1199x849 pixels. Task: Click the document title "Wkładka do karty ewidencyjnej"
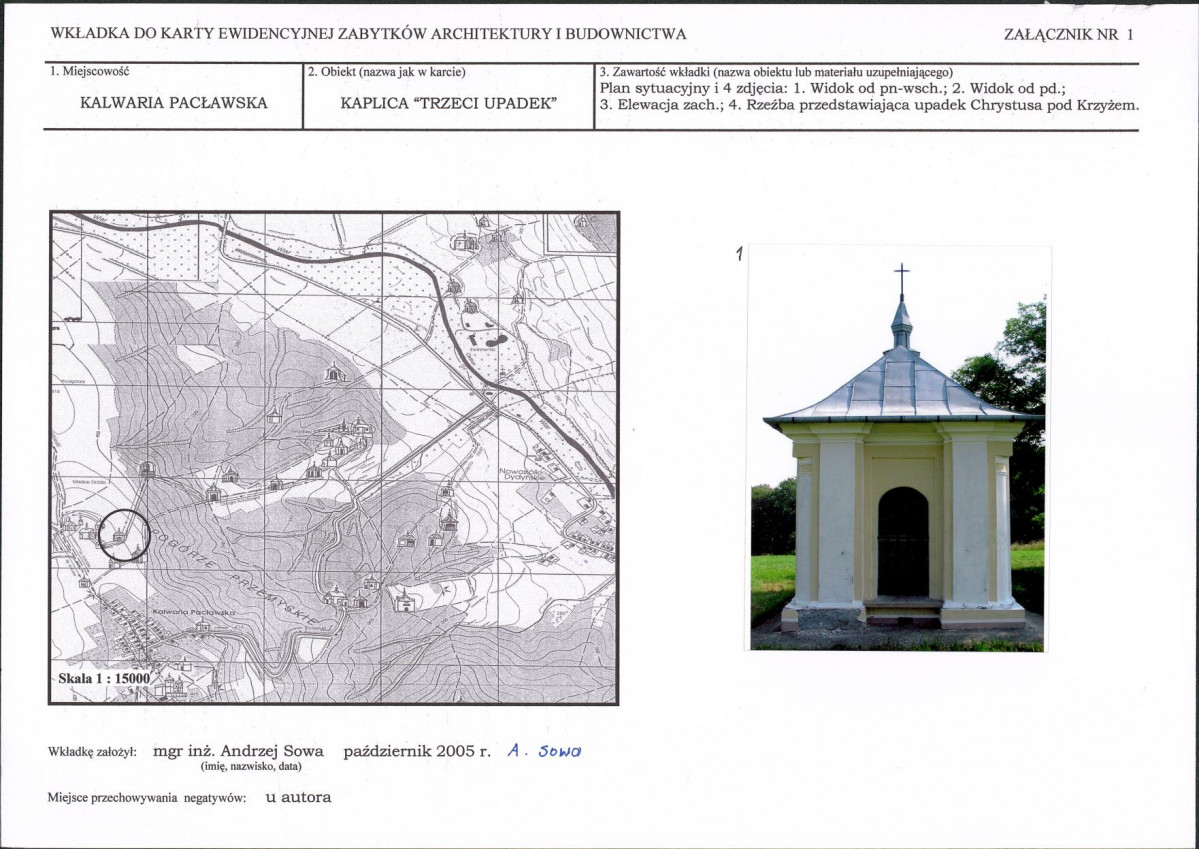coord(369,34)
